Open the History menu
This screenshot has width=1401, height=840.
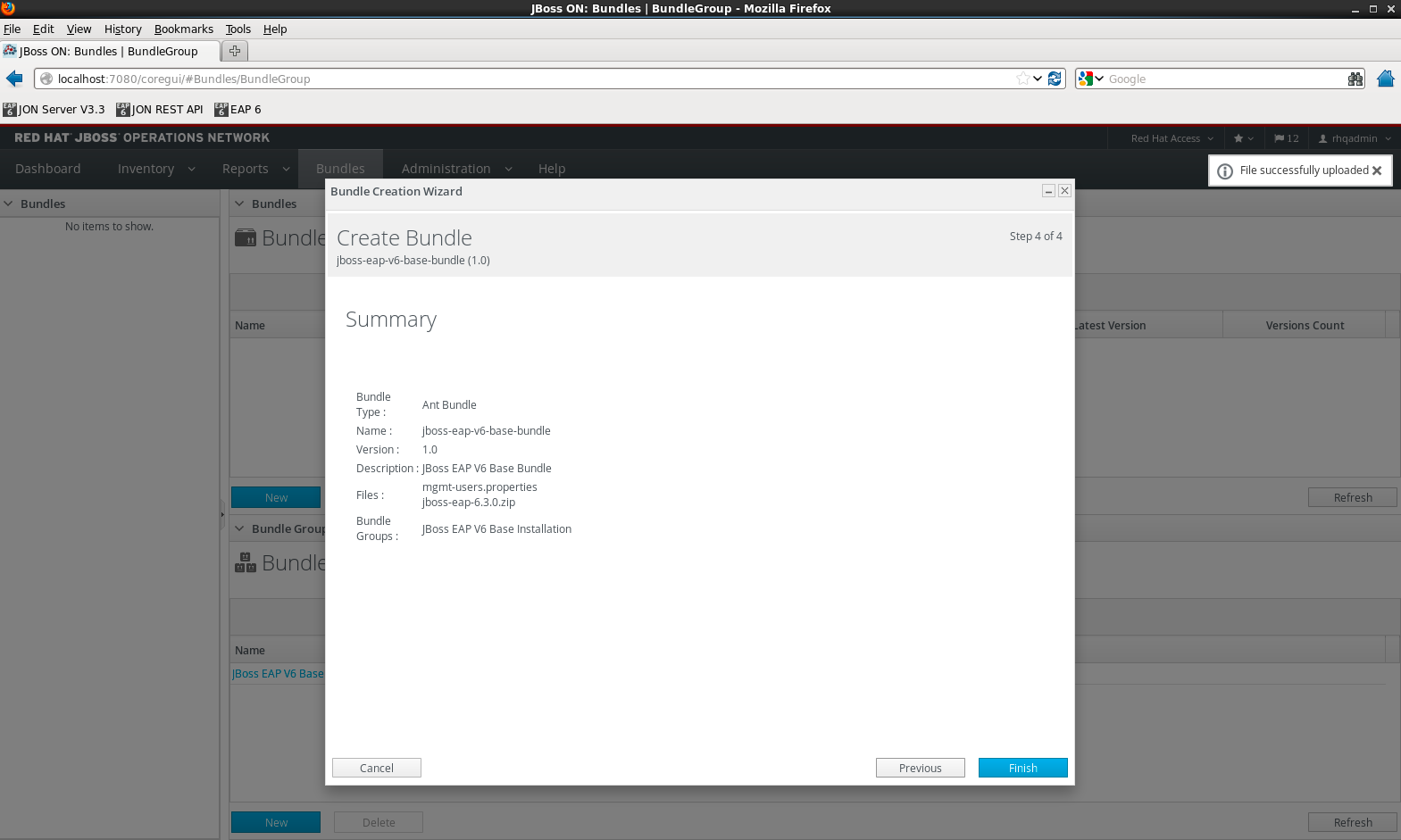pyautogui.click(x=123, y=29)
